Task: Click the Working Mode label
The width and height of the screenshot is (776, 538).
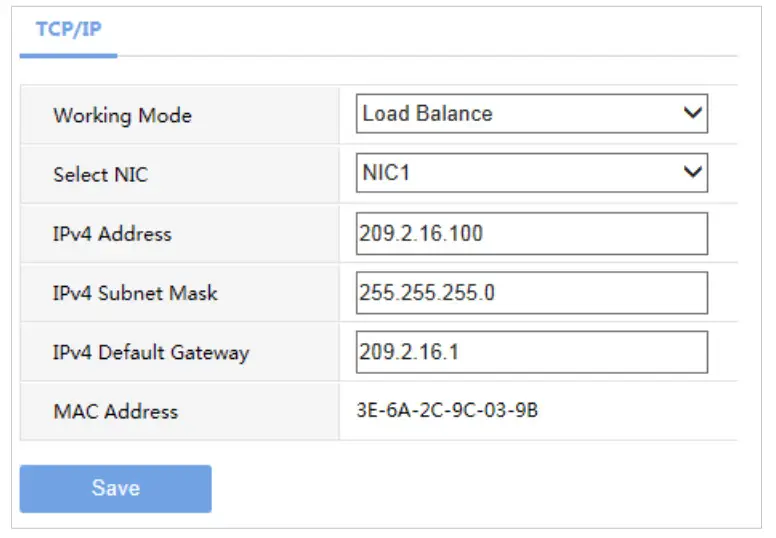Action: click(x=122, y=115)
